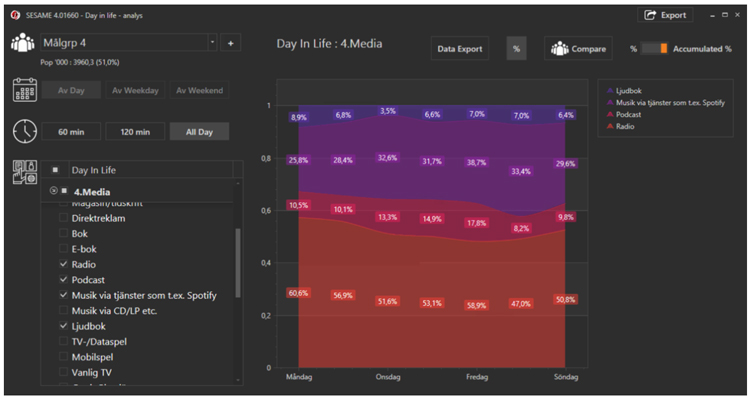Select the 120 min interval
Image resolution: width=750 pixels, height=401 pixels.
pyautogui.click(x=135, y=132)
